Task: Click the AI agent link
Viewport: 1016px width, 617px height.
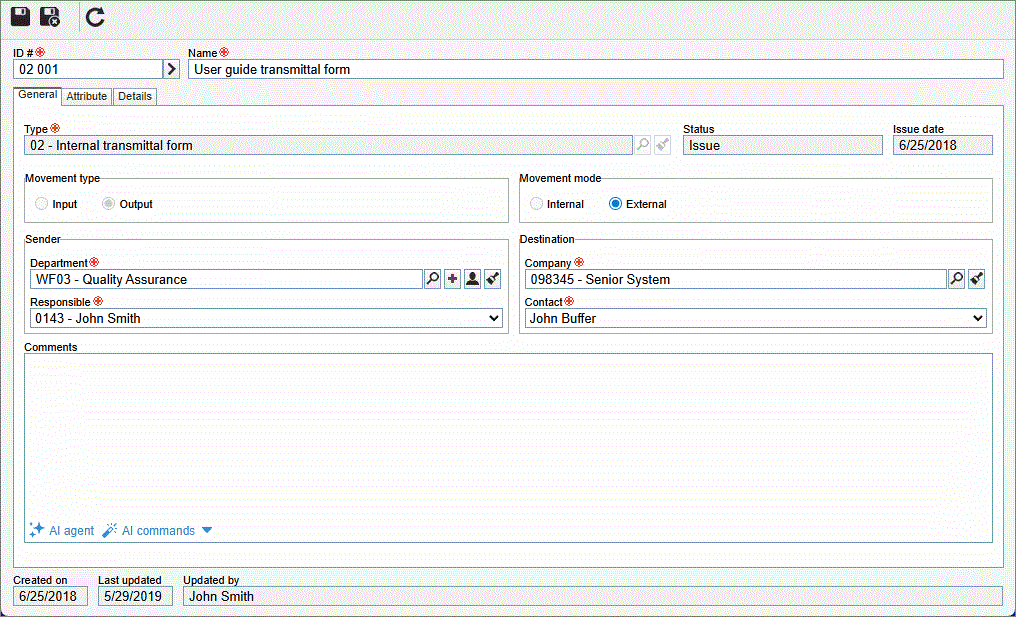Action: [x=62, y=531]
